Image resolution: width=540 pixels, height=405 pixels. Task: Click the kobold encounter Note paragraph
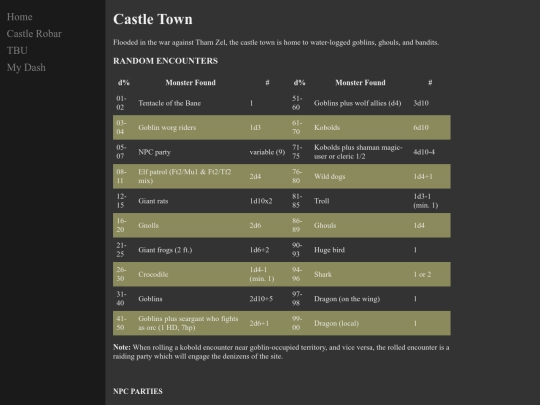tap(281, 352)
